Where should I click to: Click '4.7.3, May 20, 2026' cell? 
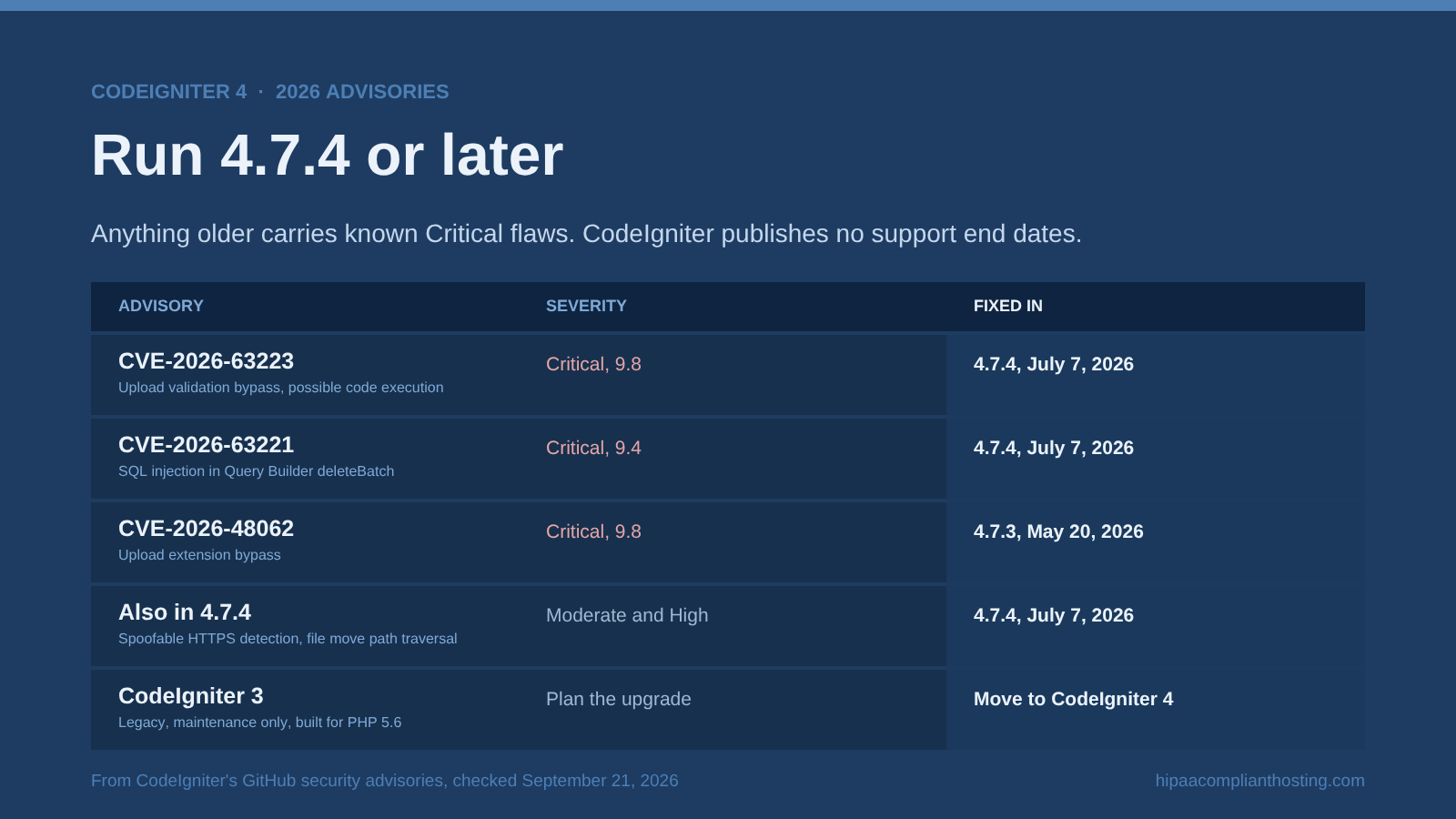pyautogui.click(x=1058, y=531)
